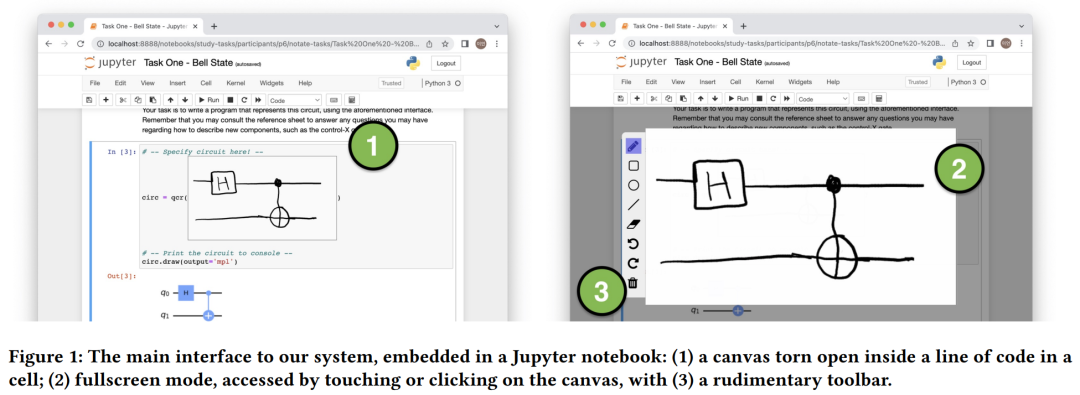The width and height of the screenshot is (1080, 395).
Task: Click the redo arrow in canvas toolbar
Action: tap(633, 263)
